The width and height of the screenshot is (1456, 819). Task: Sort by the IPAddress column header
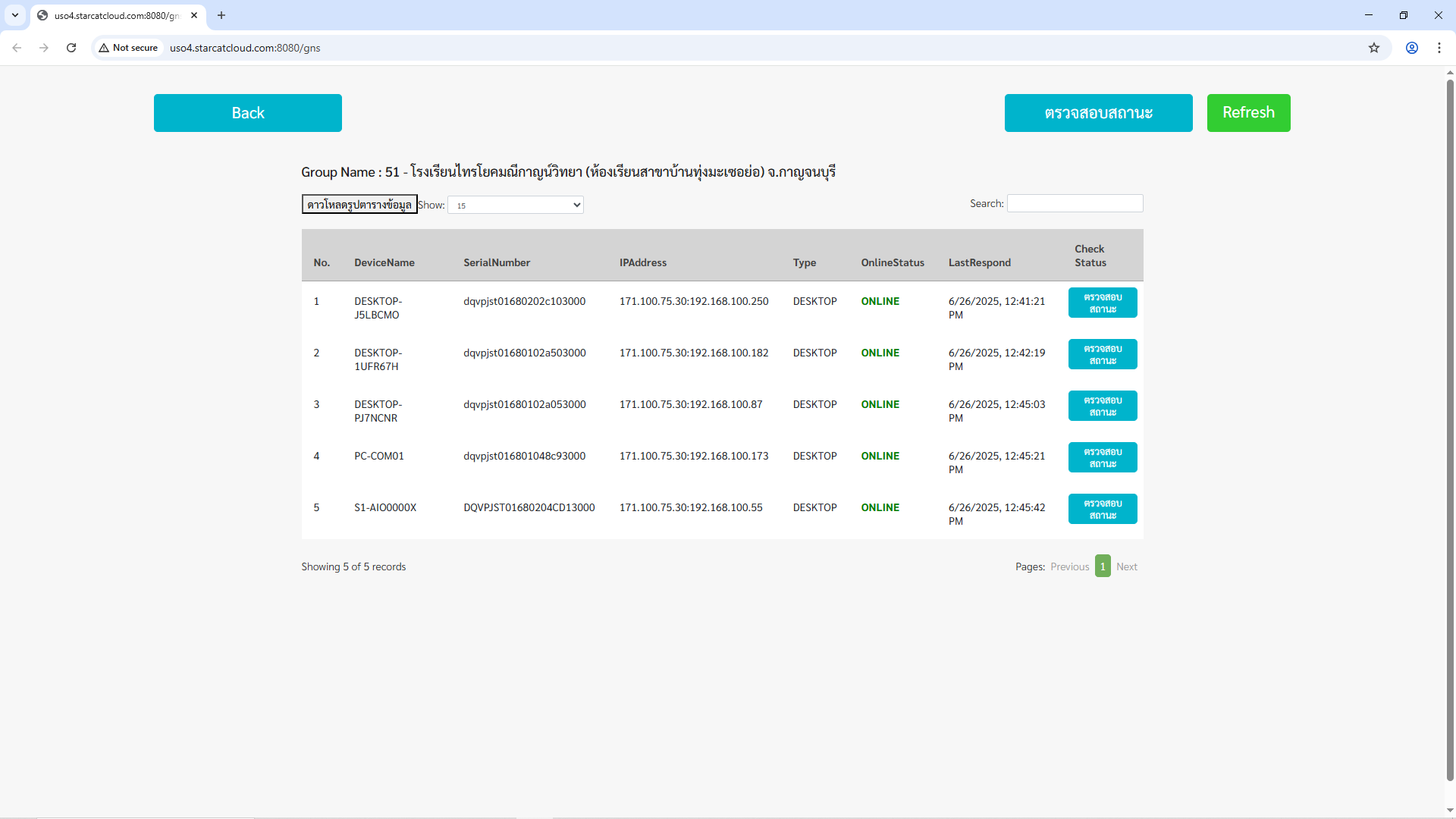pos(643,262)
